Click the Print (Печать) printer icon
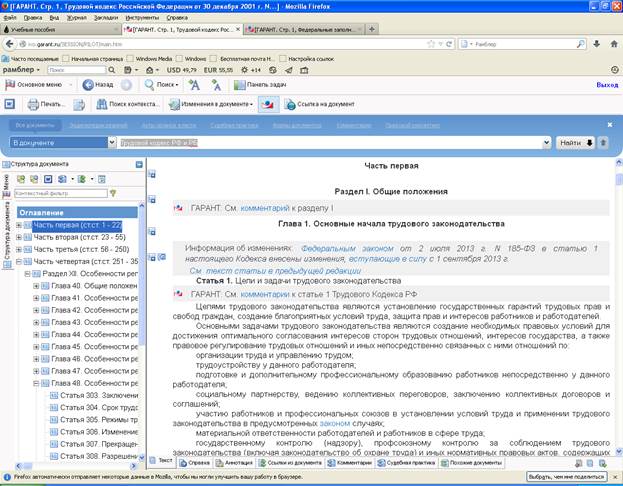 [34, 104]
